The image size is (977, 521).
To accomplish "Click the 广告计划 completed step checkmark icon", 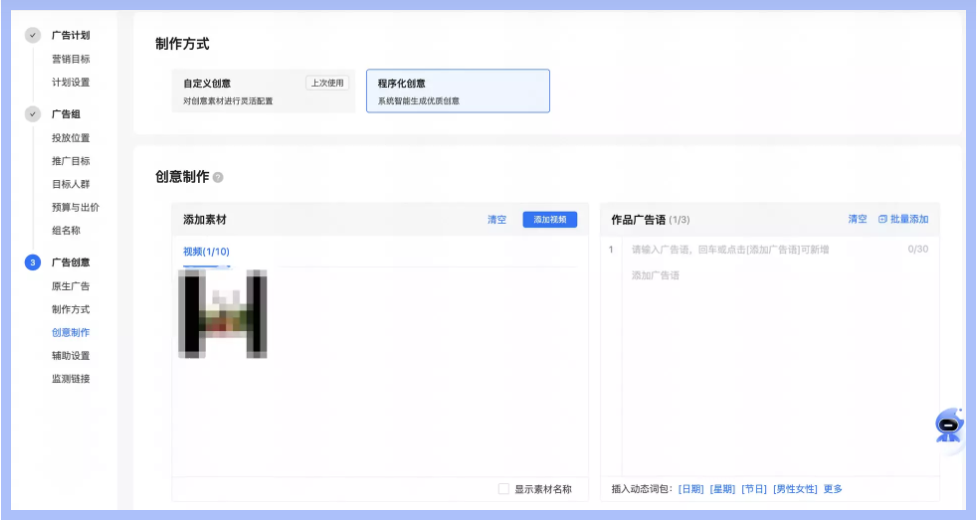I will click(x=32, y=36).
